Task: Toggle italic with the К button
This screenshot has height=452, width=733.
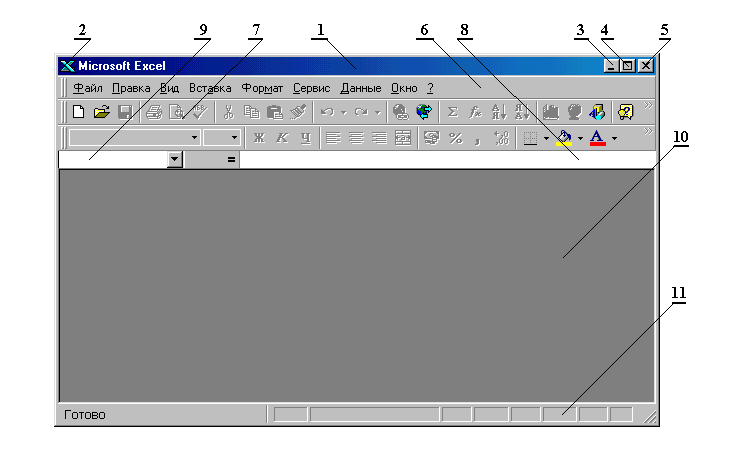Action: coord(282,138)
